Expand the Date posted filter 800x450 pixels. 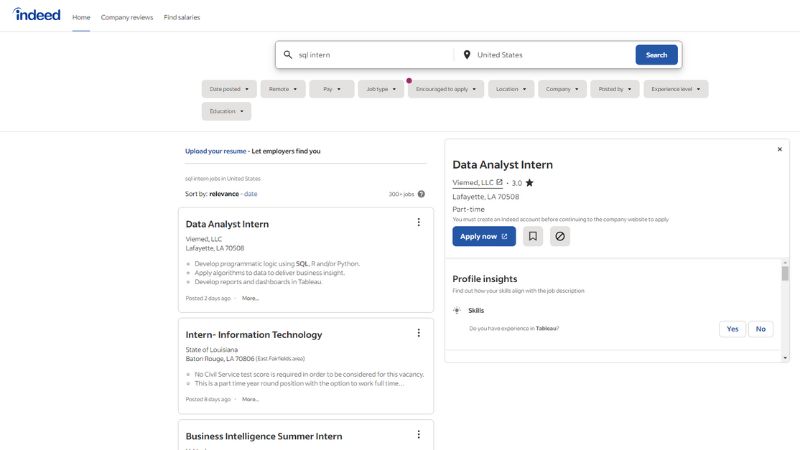pyautogui.click(x=229, y=89)
